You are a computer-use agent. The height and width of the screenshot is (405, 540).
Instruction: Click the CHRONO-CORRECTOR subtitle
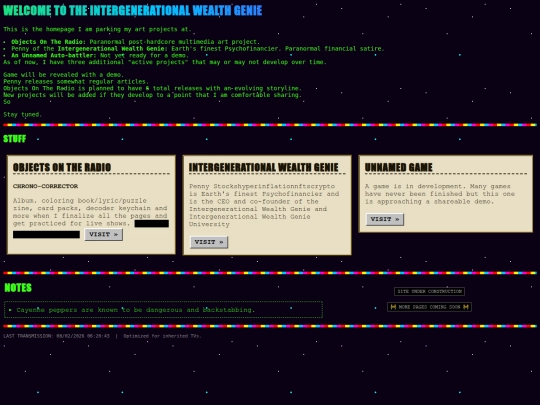[45, 186]
